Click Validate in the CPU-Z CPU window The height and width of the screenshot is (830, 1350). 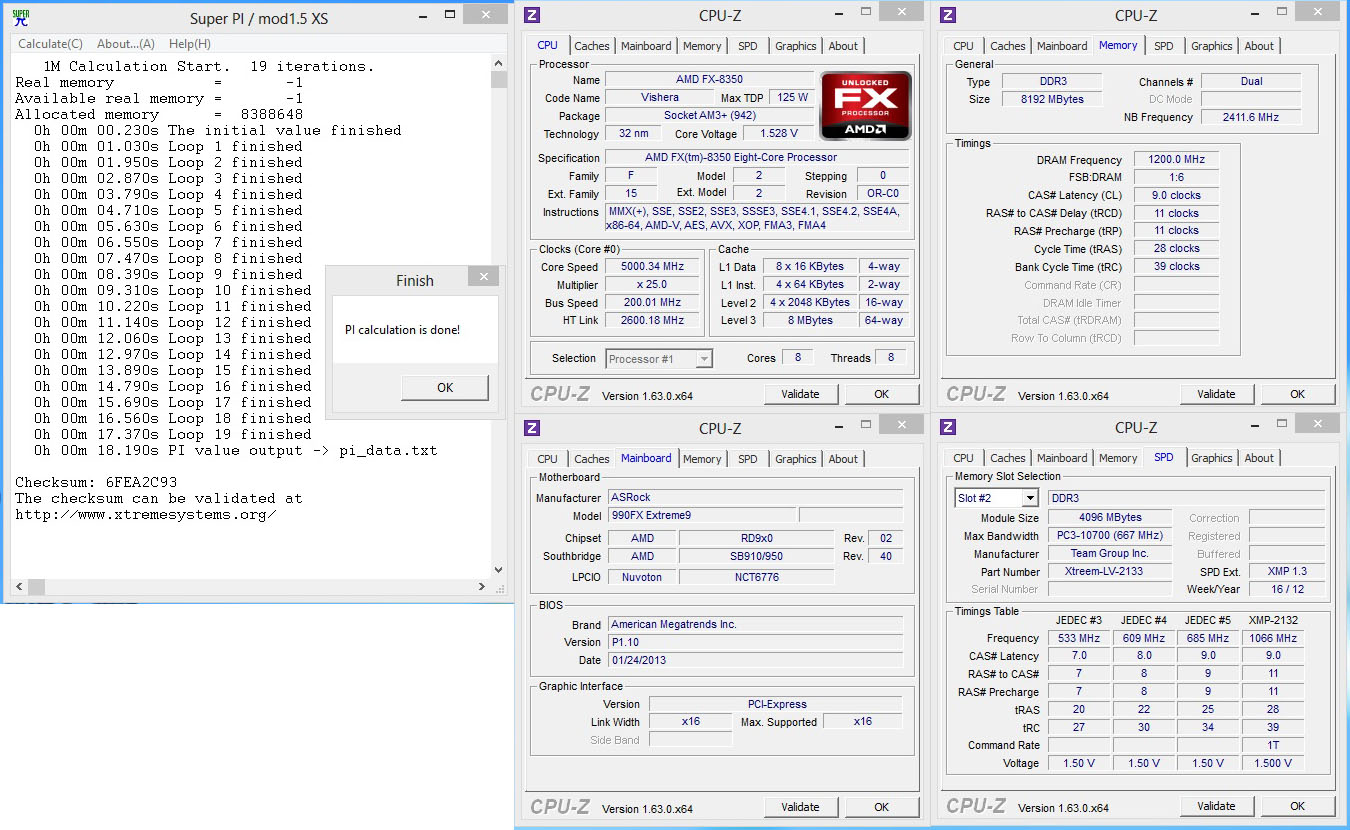pyautogui.click(x=800, y=394)
